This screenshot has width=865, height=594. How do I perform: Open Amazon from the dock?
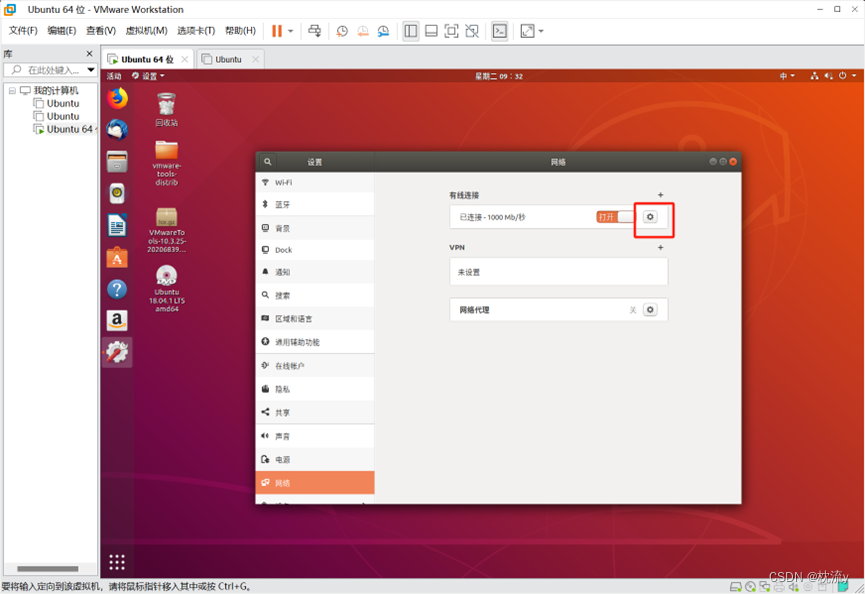117,320
